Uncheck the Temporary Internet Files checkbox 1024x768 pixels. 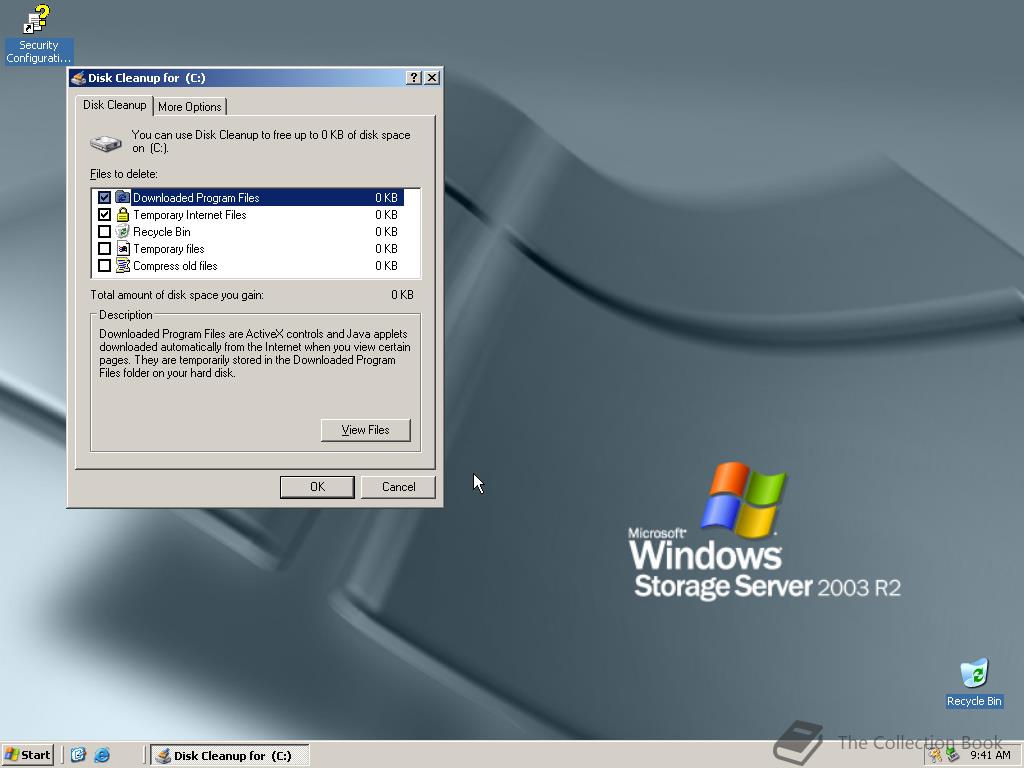104,214
